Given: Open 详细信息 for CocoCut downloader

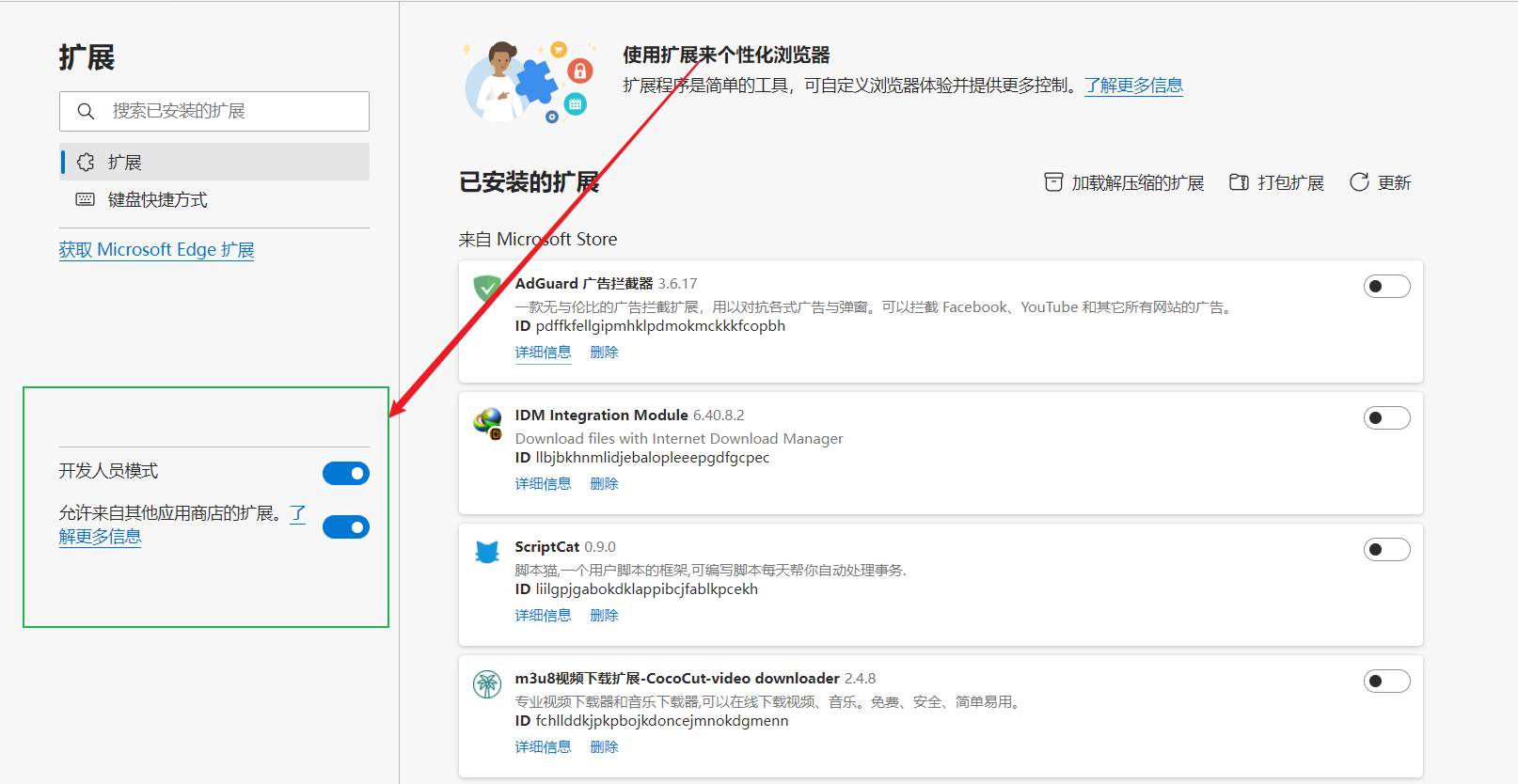Looking at the screenshot, I should tap(543, 747).
